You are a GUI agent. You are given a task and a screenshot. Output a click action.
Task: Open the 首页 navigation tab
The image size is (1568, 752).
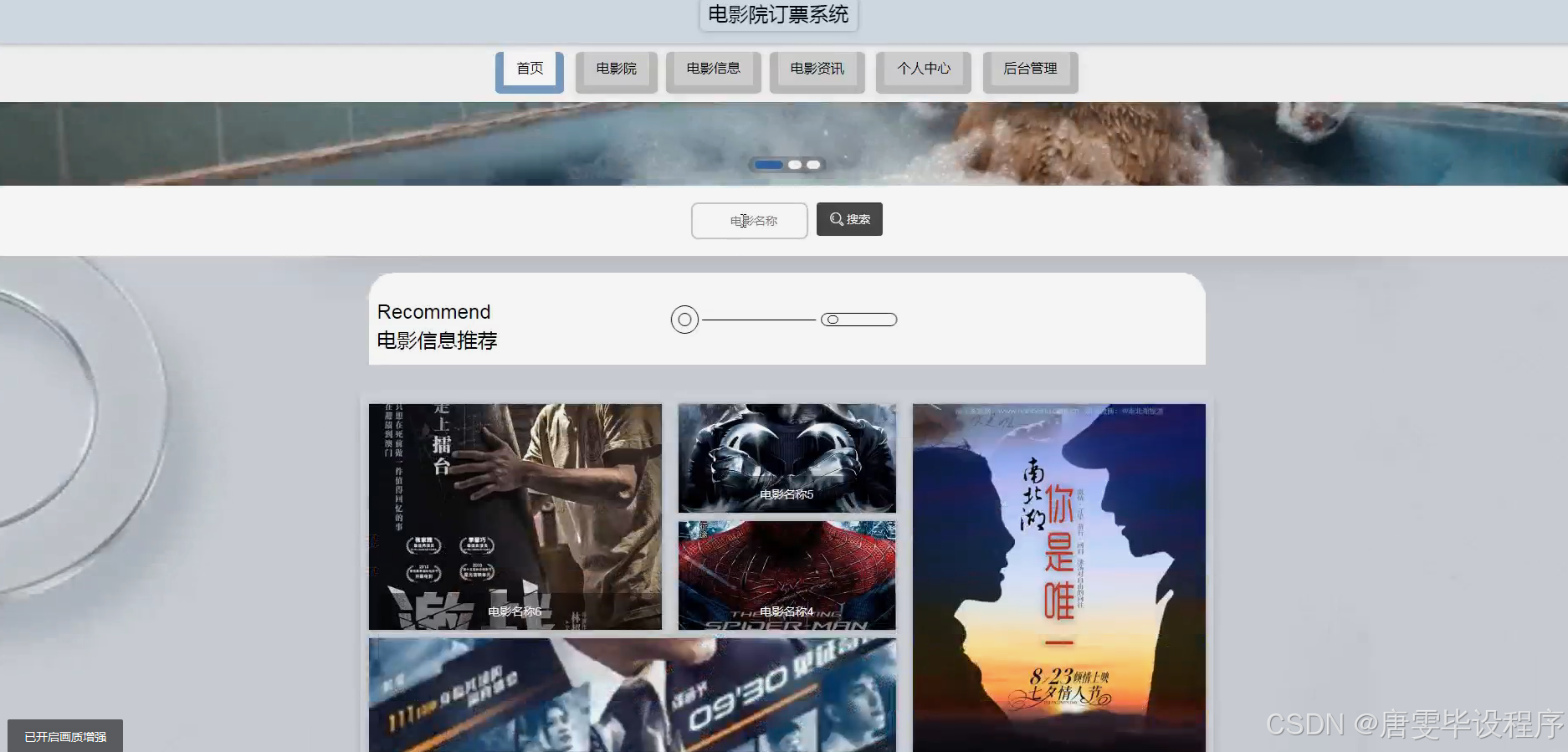pos(530,72)
